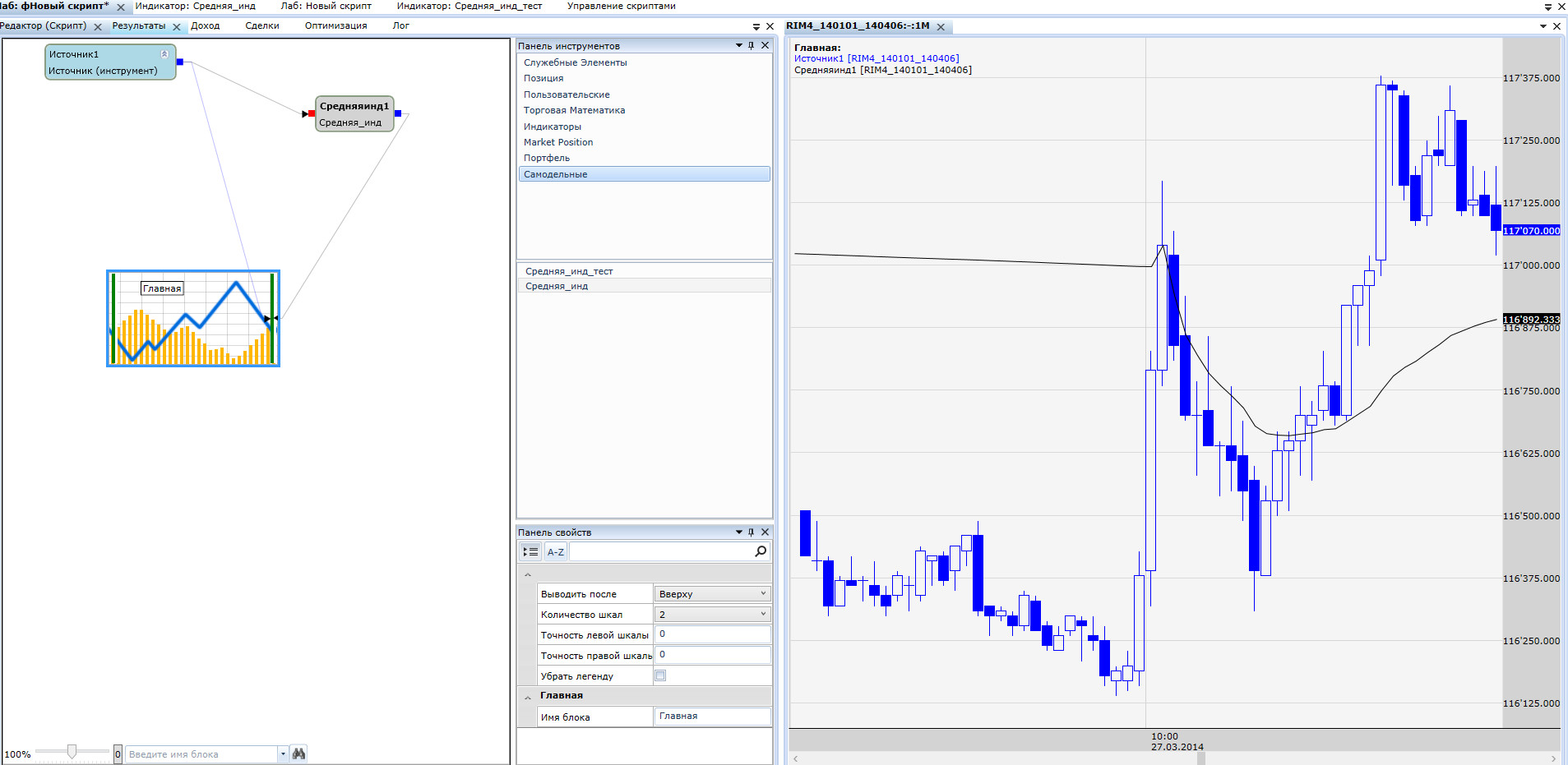1568x765 pixels.
Task: Open the block name combo box arrow
Action: [x=283, y=753]
